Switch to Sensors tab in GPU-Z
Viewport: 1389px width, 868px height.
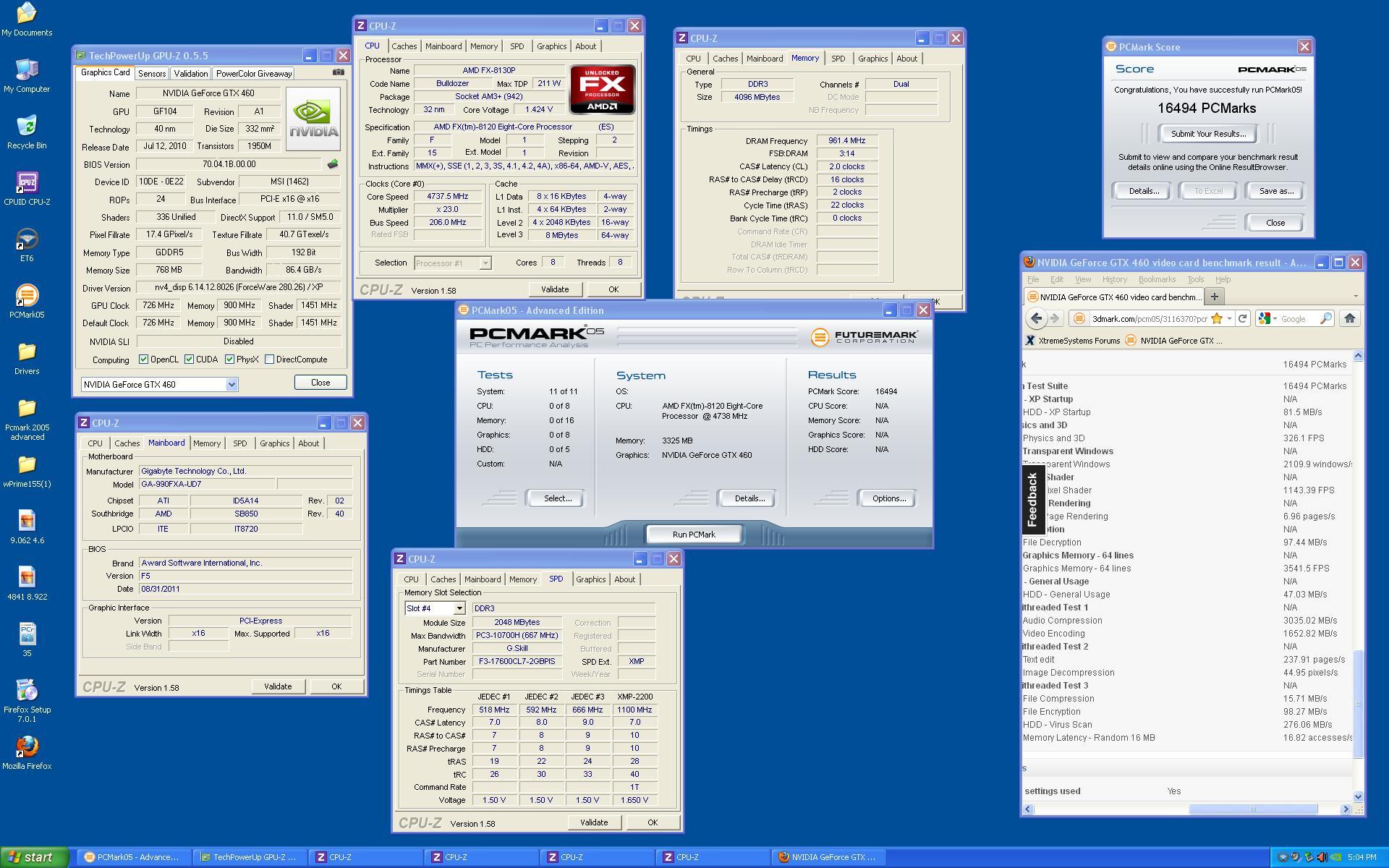[x=152, y=73]
